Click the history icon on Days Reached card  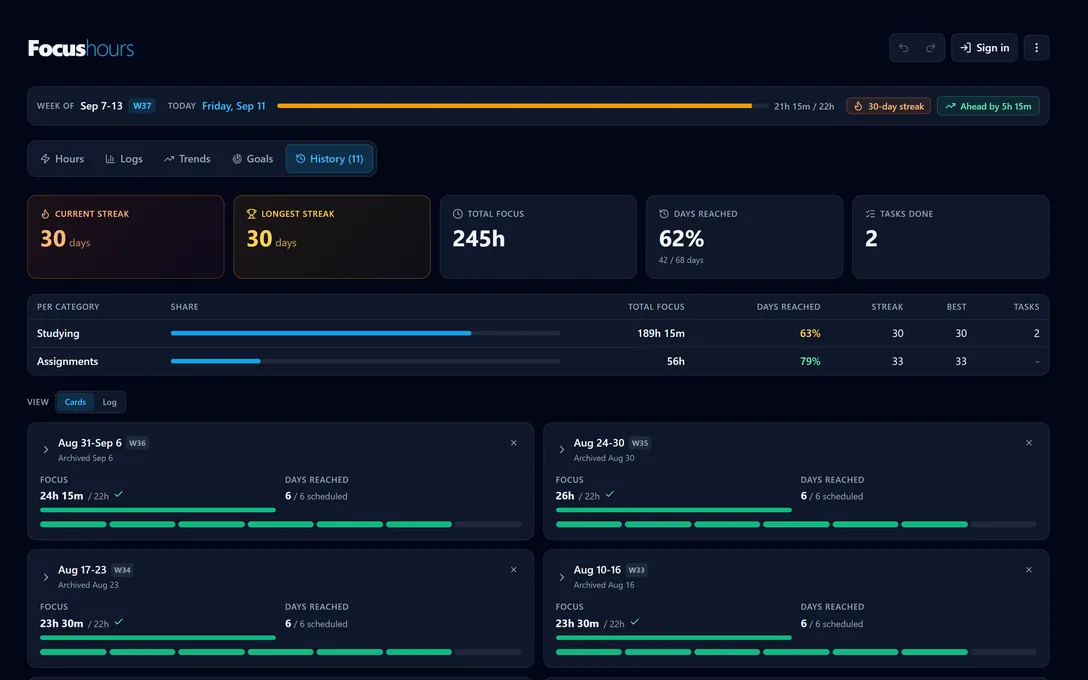pyautogui.click(x=663, y=214)
